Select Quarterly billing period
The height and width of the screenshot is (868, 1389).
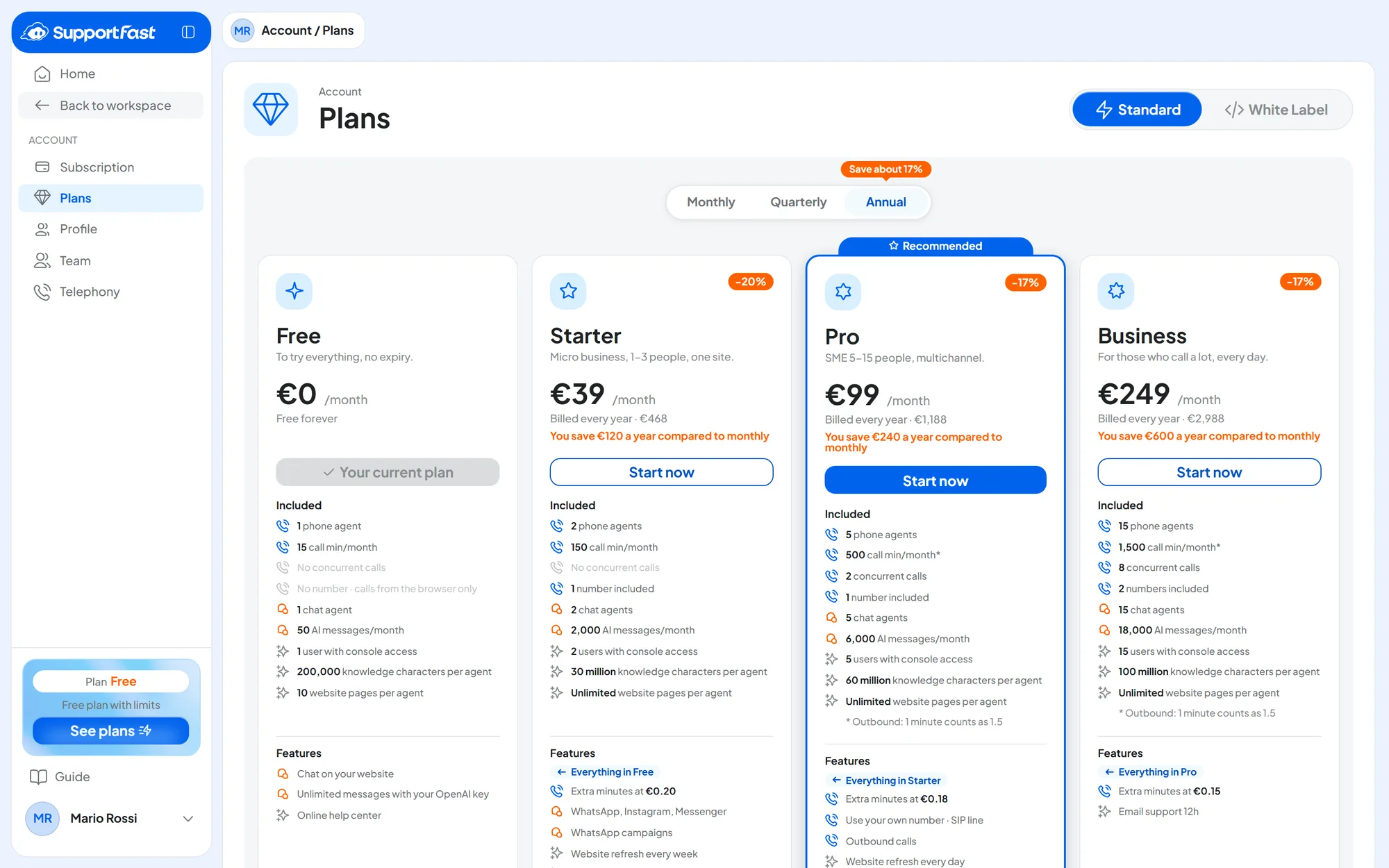[798, 202]
